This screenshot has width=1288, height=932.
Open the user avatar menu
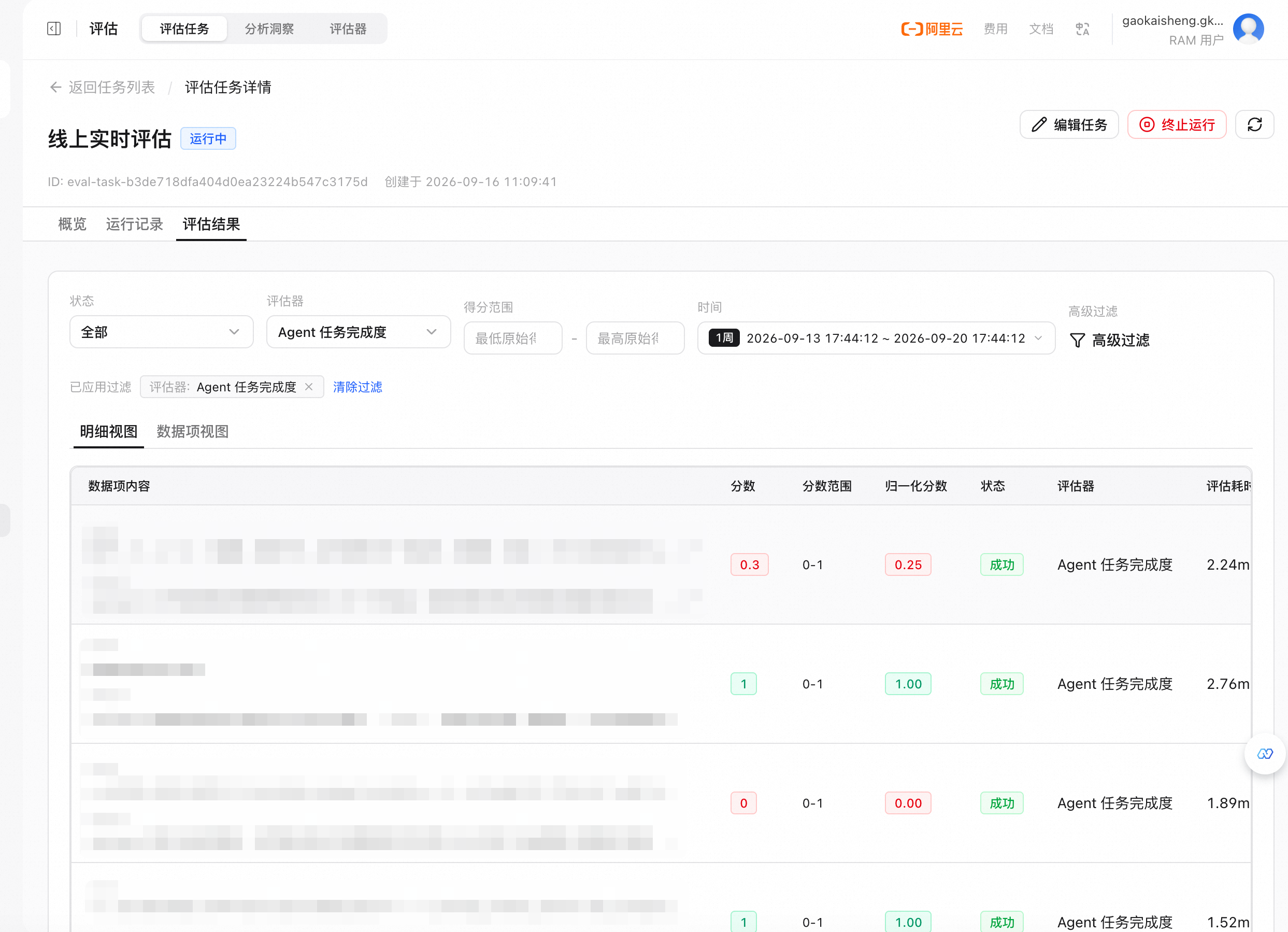click(x=1248, y=29)
